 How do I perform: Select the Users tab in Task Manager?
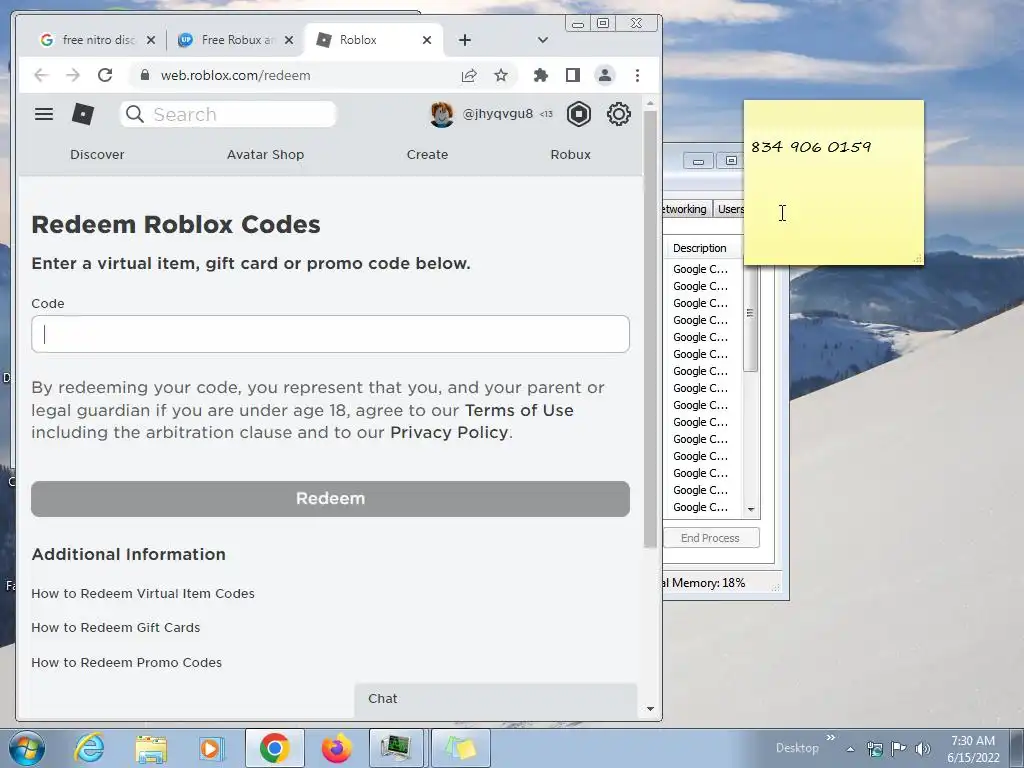coord(729,209)
